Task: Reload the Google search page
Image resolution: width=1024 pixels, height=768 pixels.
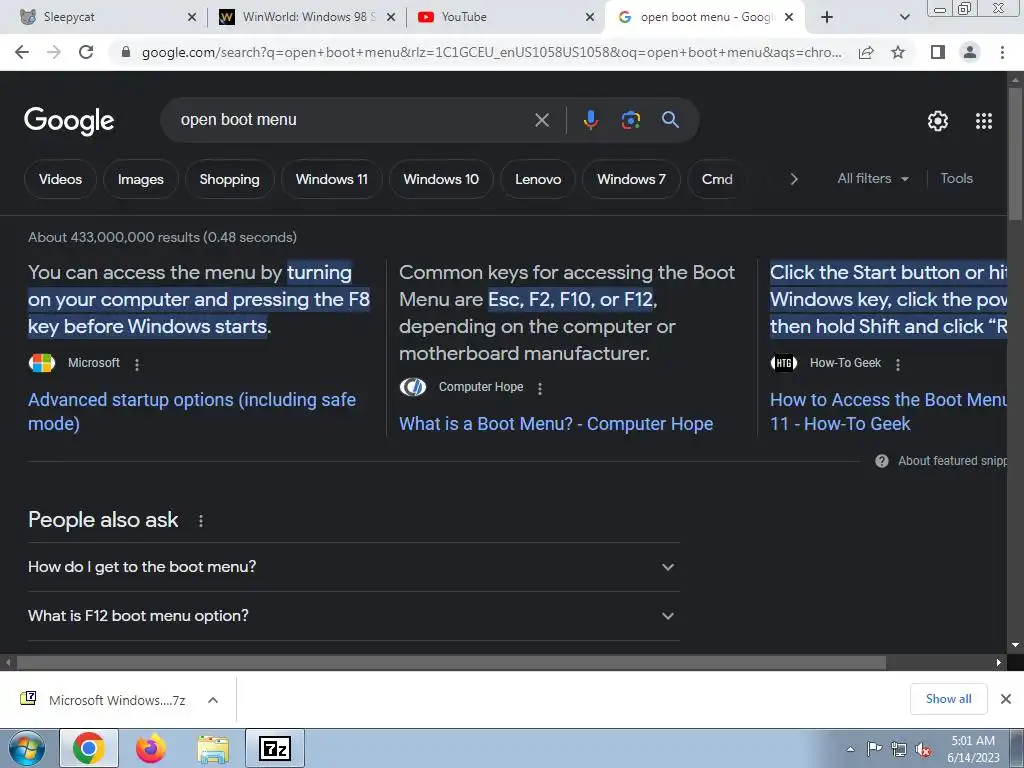Action: 86,52
